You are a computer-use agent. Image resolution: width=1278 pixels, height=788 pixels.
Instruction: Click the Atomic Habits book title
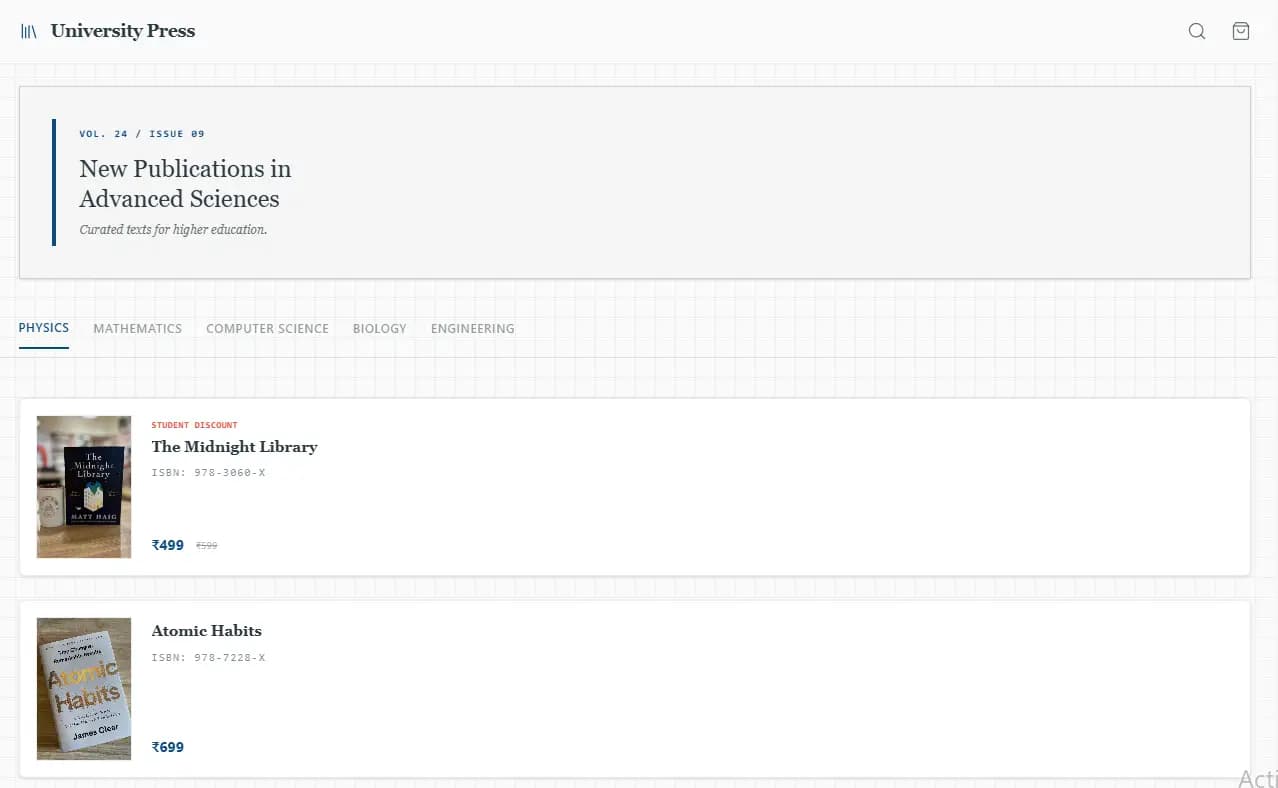[207, 631]
